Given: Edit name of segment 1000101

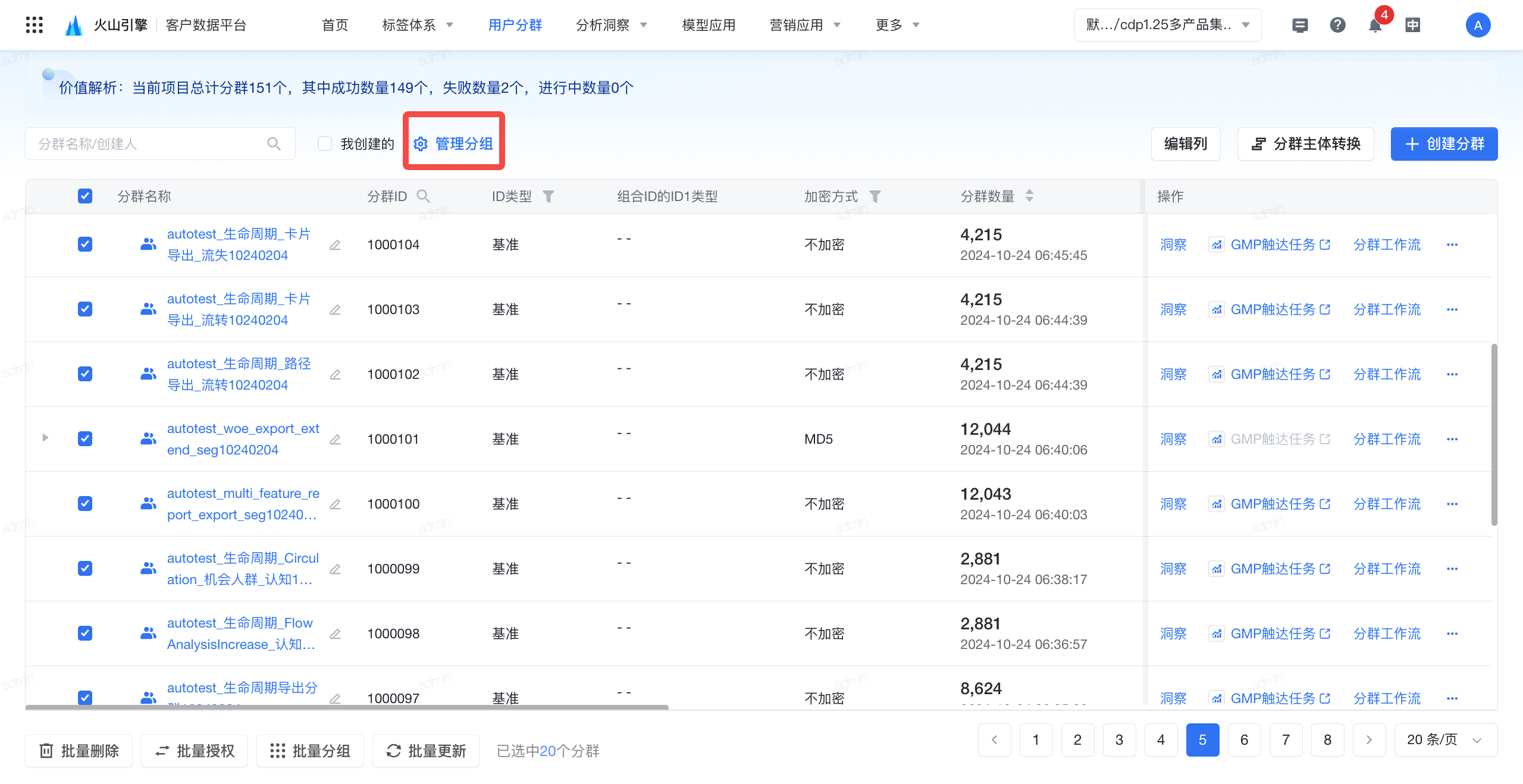Looking at the screenshot, I should 335,440.
